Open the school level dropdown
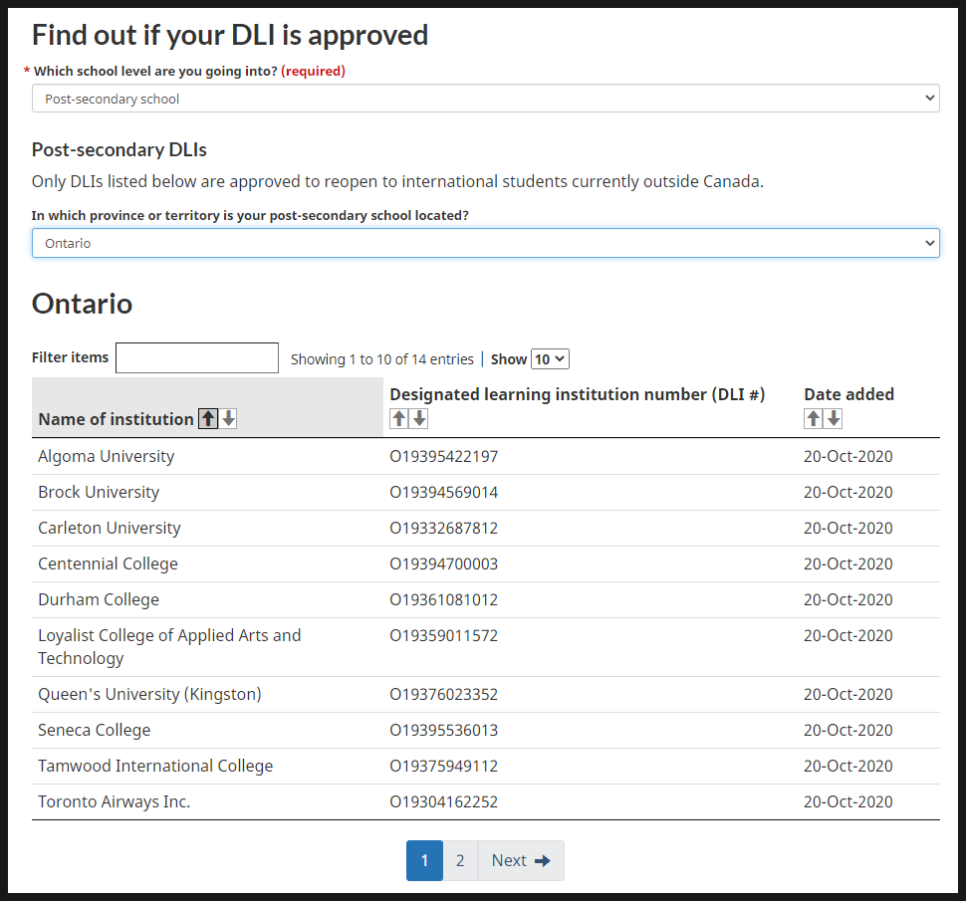The image size is (966, 901). tap(485, 99)
